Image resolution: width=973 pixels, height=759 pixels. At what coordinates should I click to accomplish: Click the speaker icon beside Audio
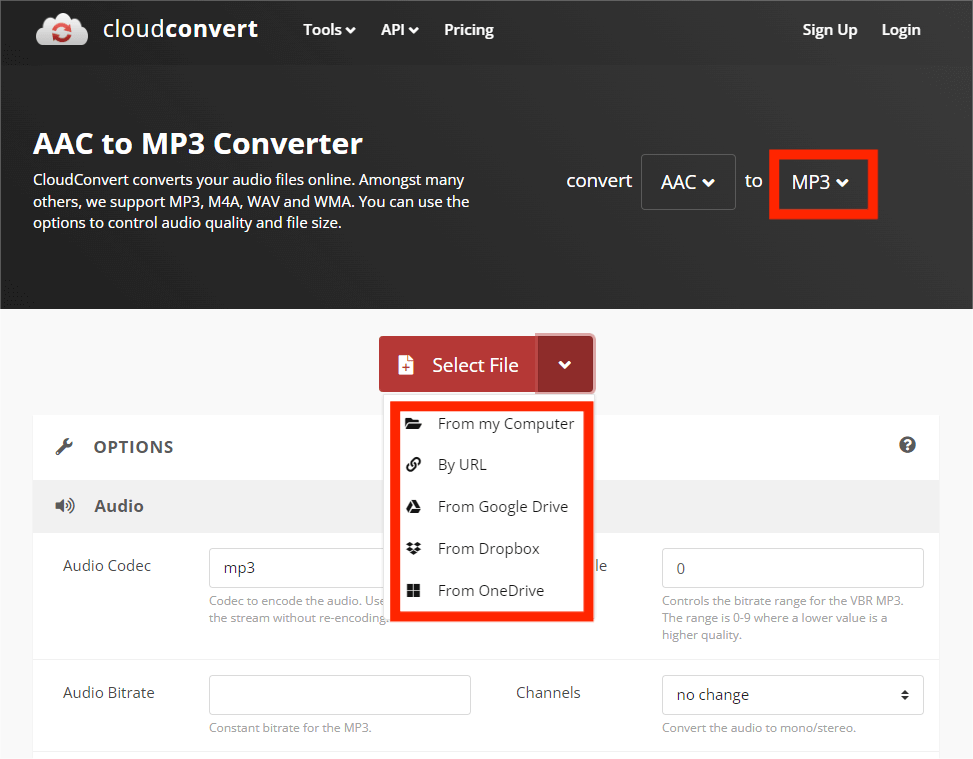tap(65, 506)
